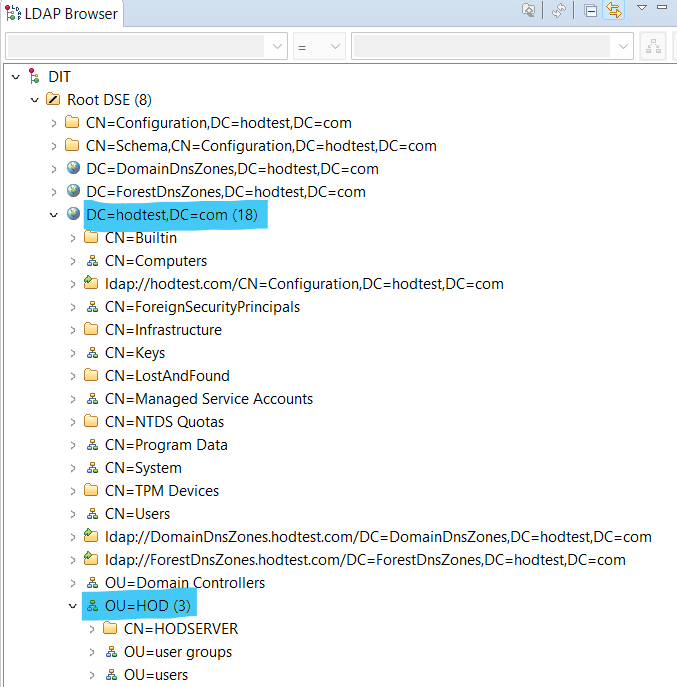Click the globe icon for DC=DomainDnsZones entry
Image resolution: width=677 pixels, height=687 pixels.
(73, 169)
